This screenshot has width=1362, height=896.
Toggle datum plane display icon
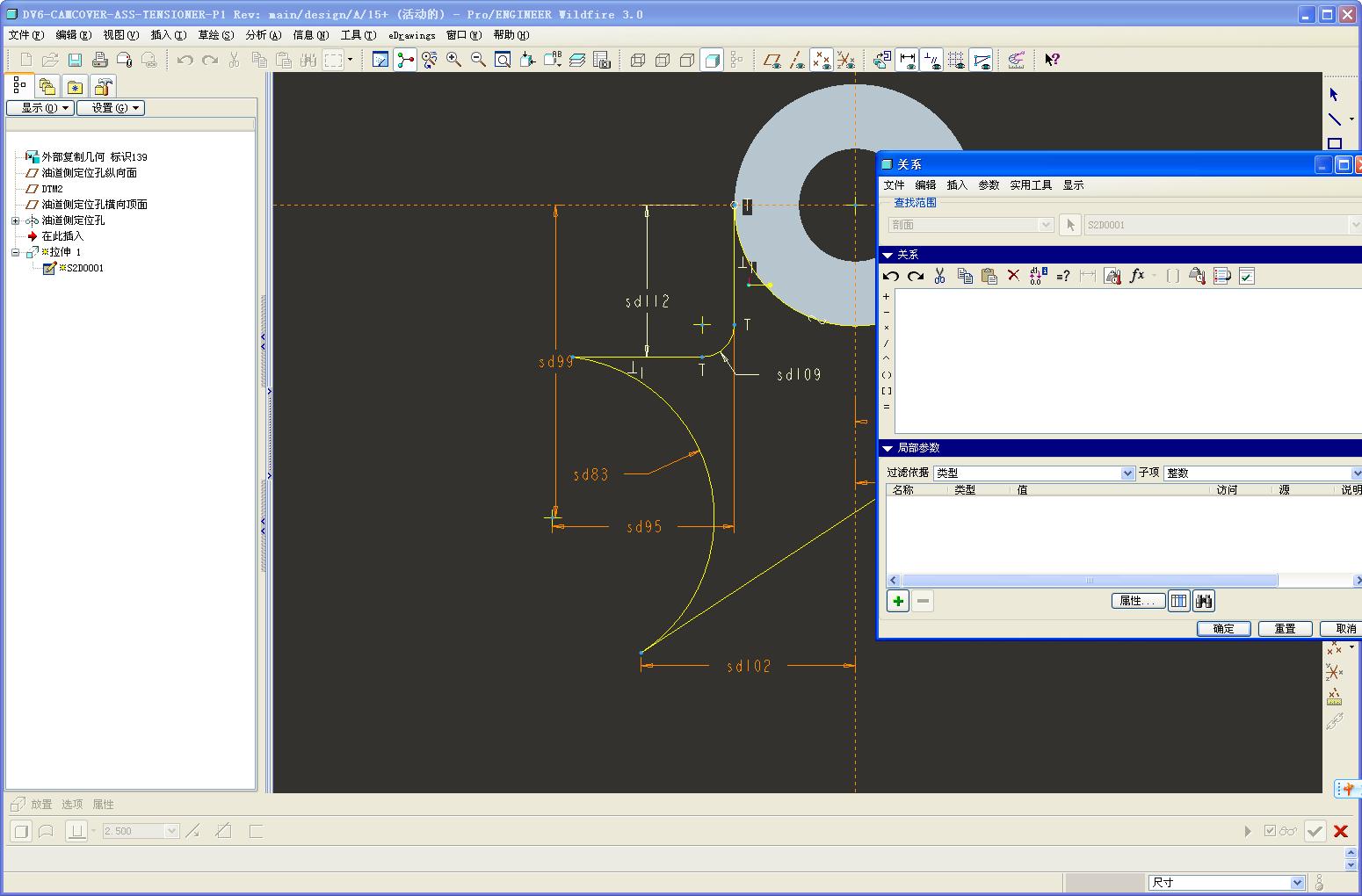tap(772, 60)
